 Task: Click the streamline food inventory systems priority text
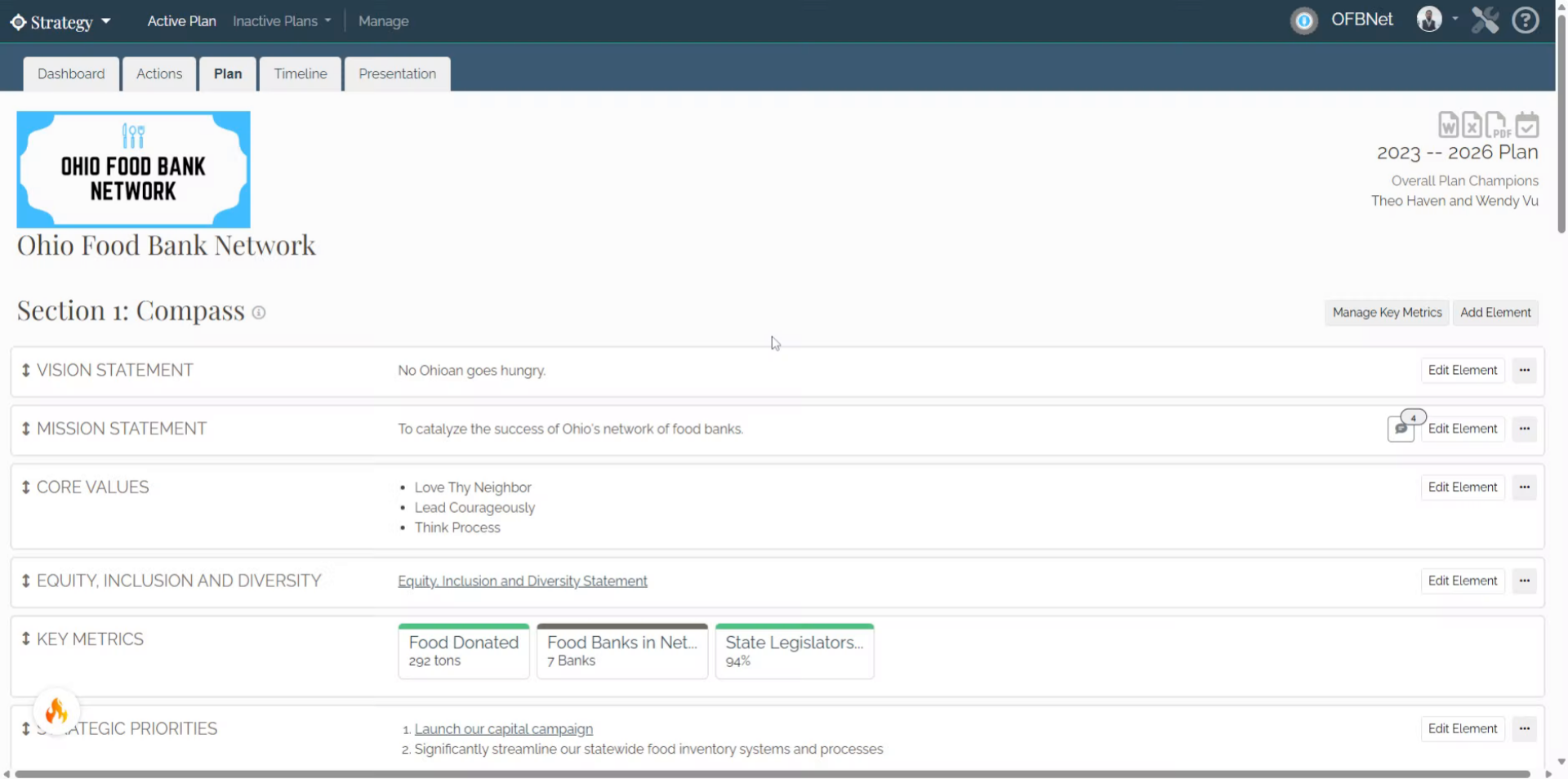pos(648,749)
